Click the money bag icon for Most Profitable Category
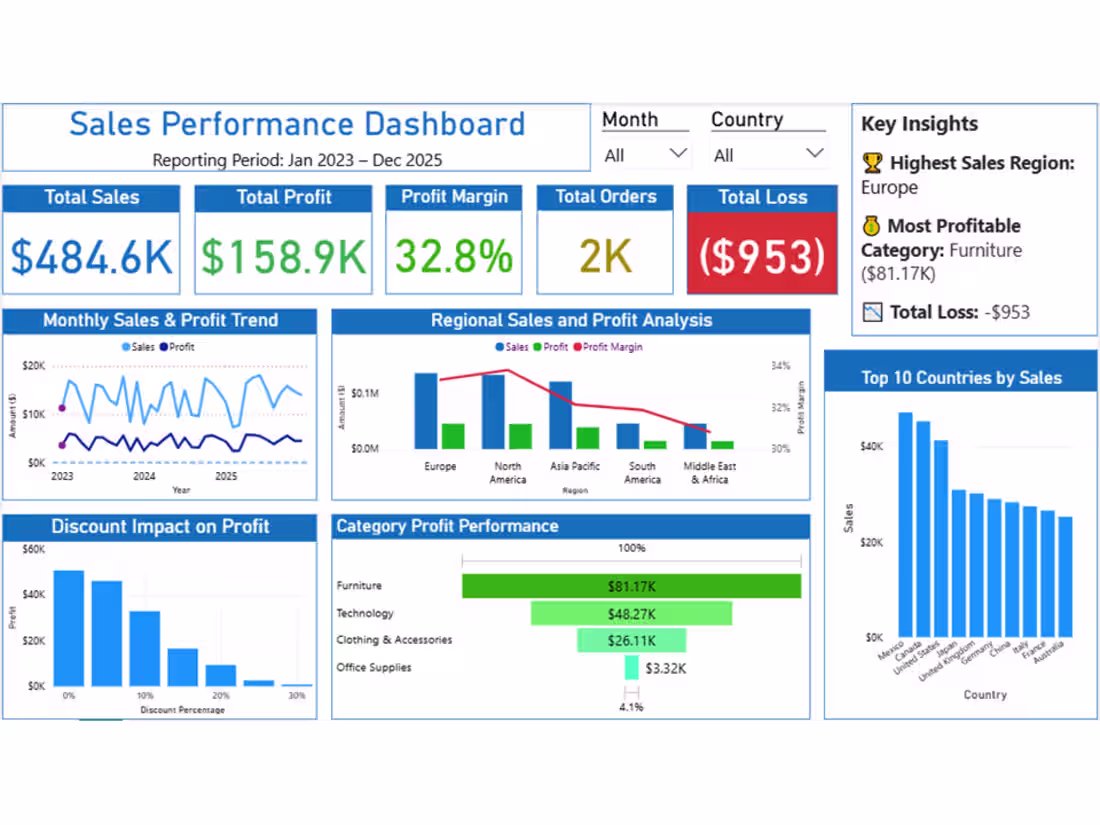Screen dimensions: 1100x825 click(871, 226)
